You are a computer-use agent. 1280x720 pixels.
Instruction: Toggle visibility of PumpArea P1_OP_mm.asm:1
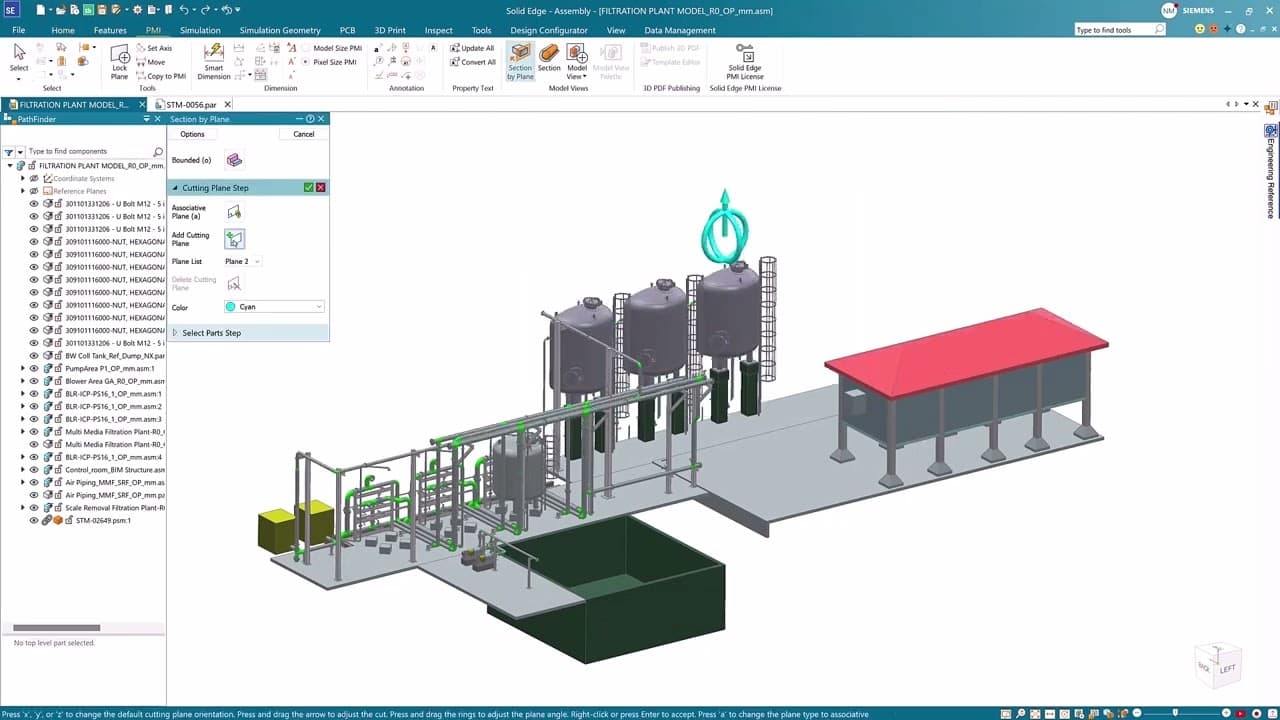tap(34, 368)
